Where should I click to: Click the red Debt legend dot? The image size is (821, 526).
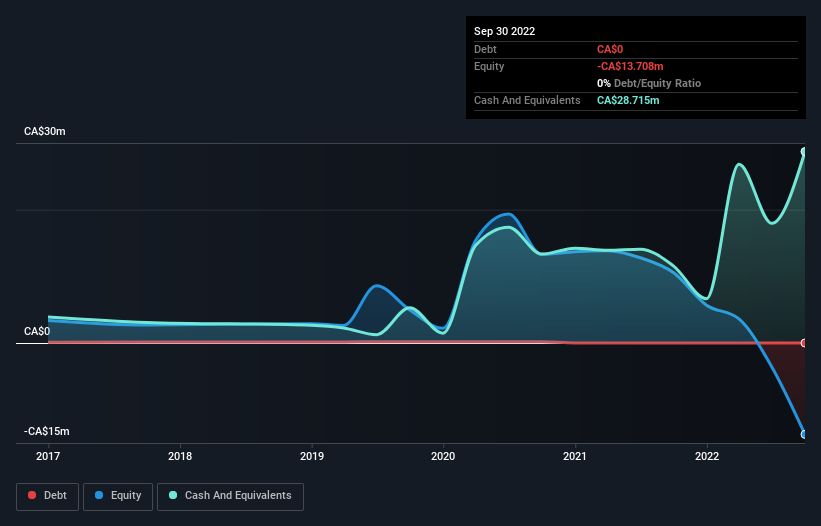[32, 495]
